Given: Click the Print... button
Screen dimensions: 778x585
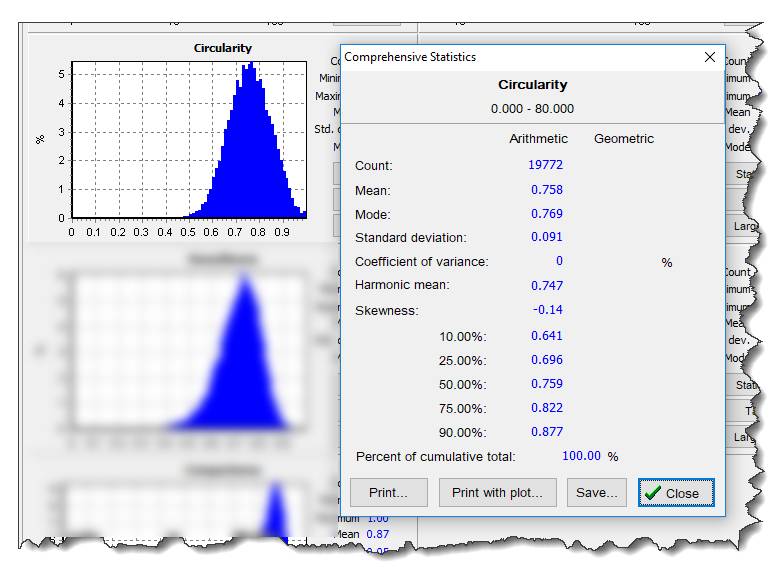Looking at the screenshot, I should click(x=389, y=493).
